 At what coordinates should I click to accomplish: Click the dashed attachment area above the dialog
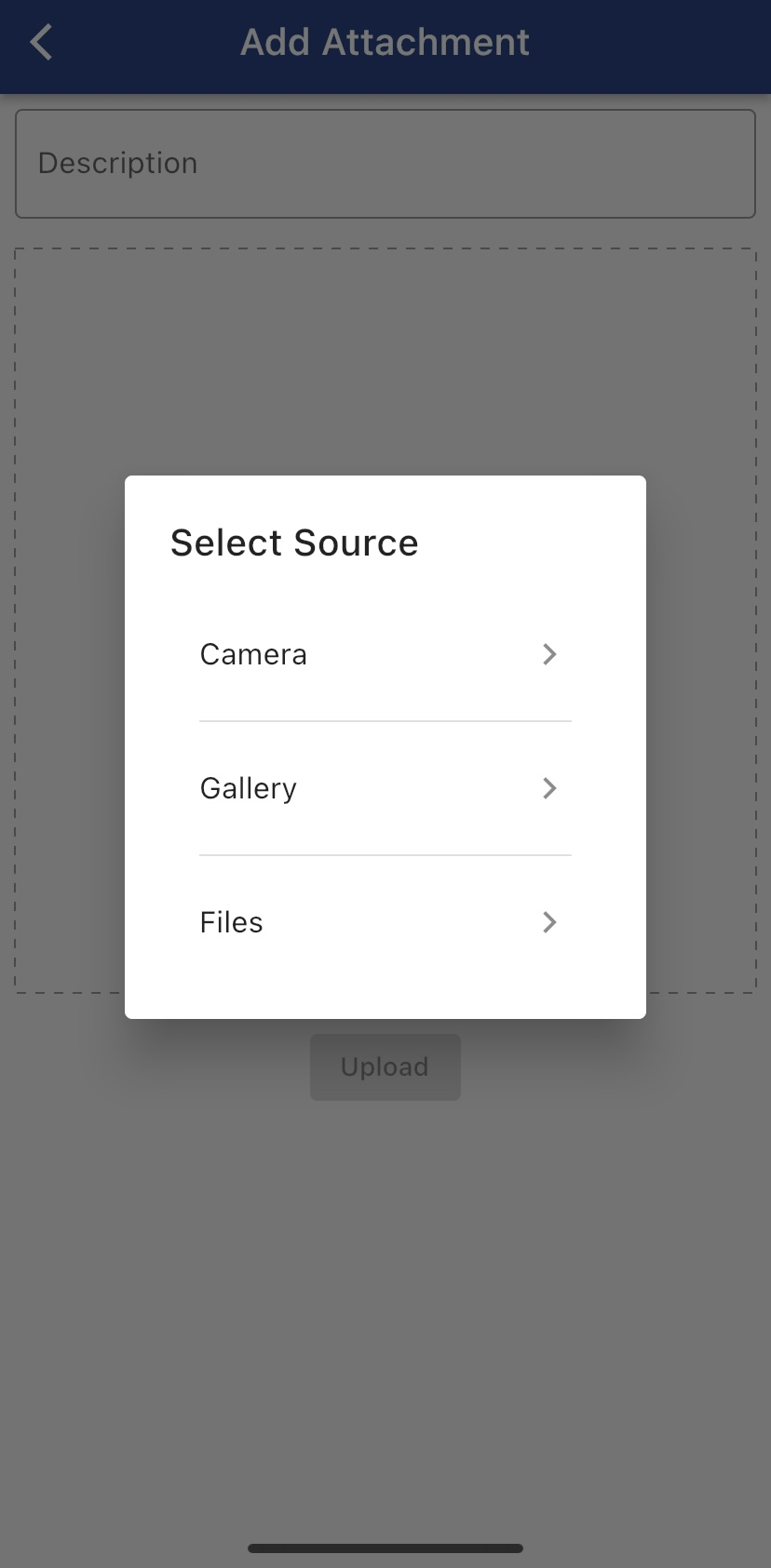[x=385, y=363]
